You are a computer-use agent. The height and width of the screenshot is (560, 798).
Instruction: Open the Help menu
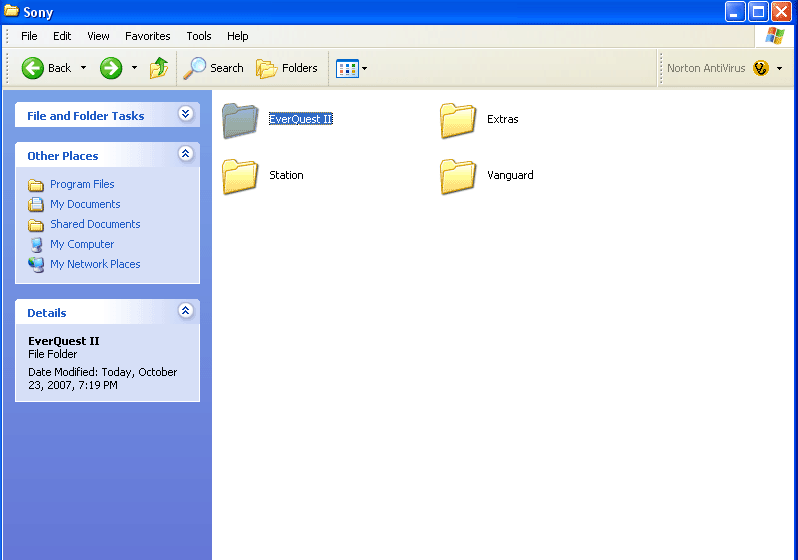pos(238,36)
